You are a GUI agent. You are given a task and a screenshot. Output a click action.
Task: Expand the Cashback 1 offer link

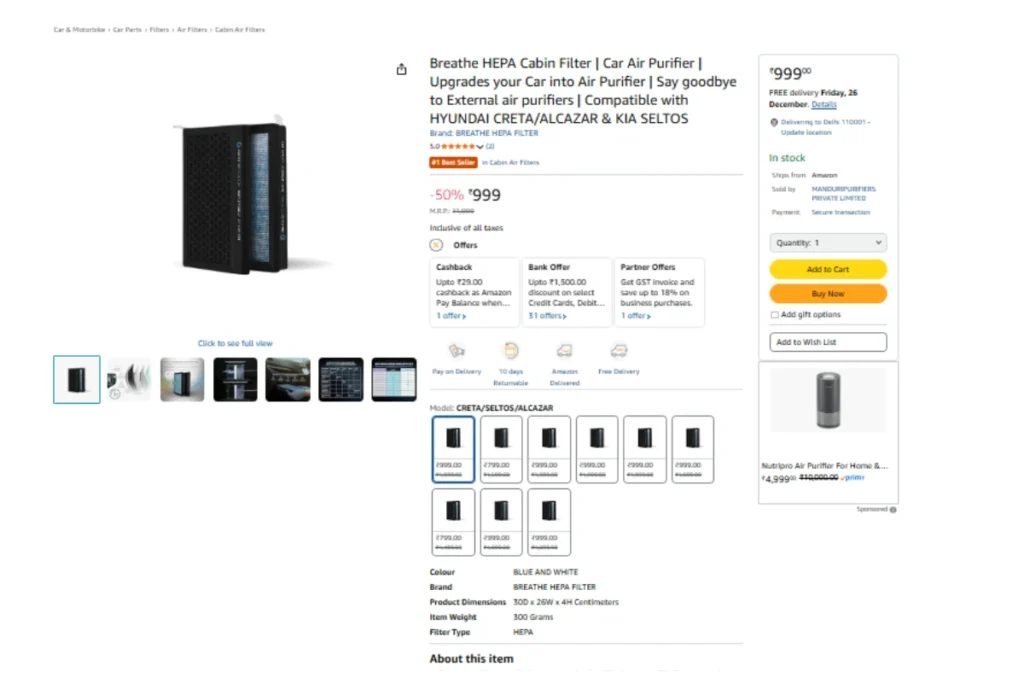451,316
